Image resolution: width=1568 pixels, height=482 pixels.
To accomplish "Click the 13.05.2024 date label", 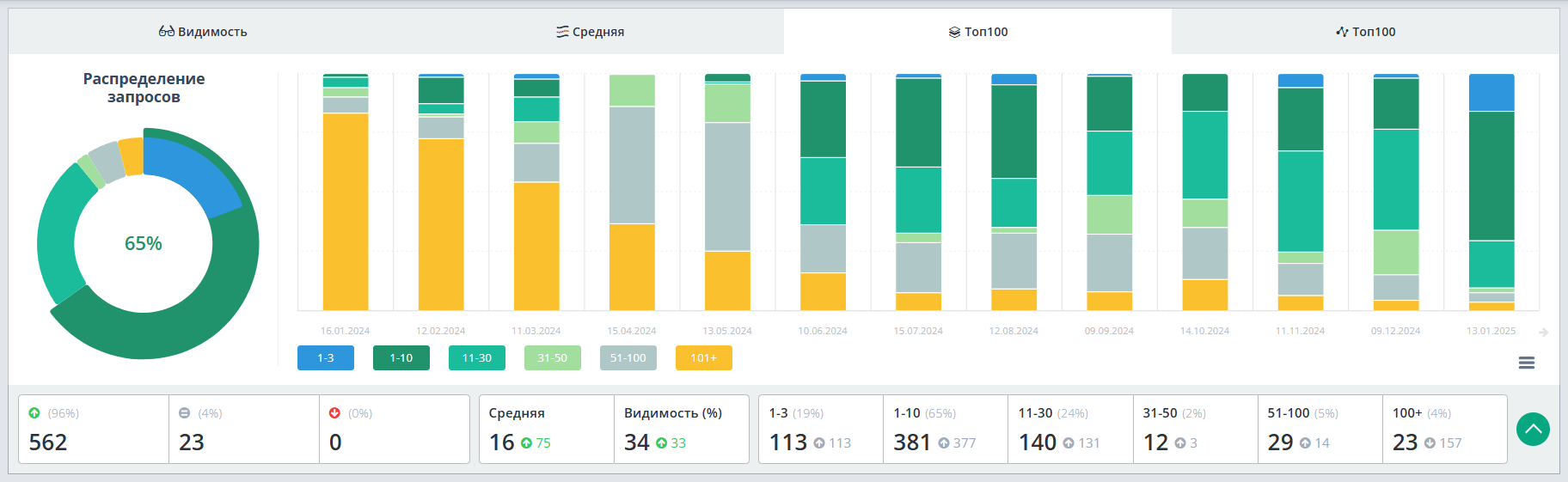I will 727,331.
